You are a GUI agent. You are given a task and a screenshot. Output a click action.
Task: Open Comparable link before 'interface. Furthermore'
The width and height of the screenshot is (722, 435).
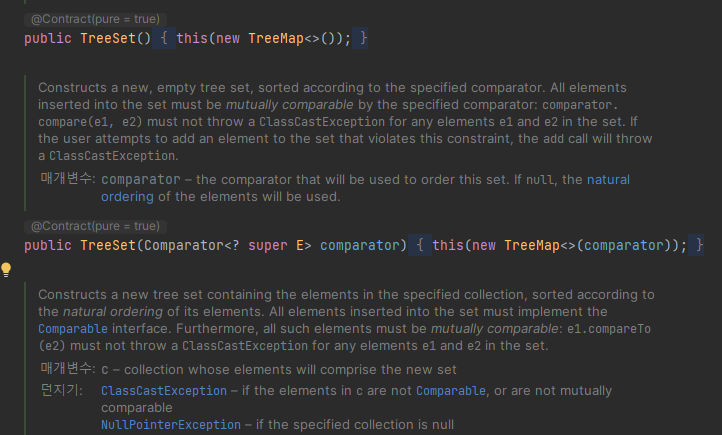click(x=73, y=329)
